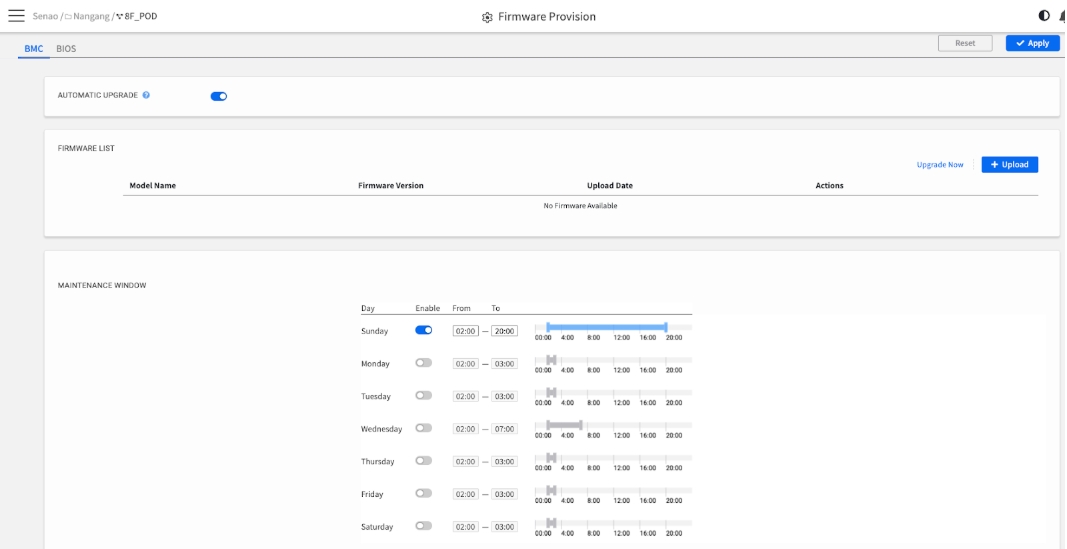Click the 8F_POD network icon in breadcrumb
The image size is (1067, 549).
[x=120, y=17]
